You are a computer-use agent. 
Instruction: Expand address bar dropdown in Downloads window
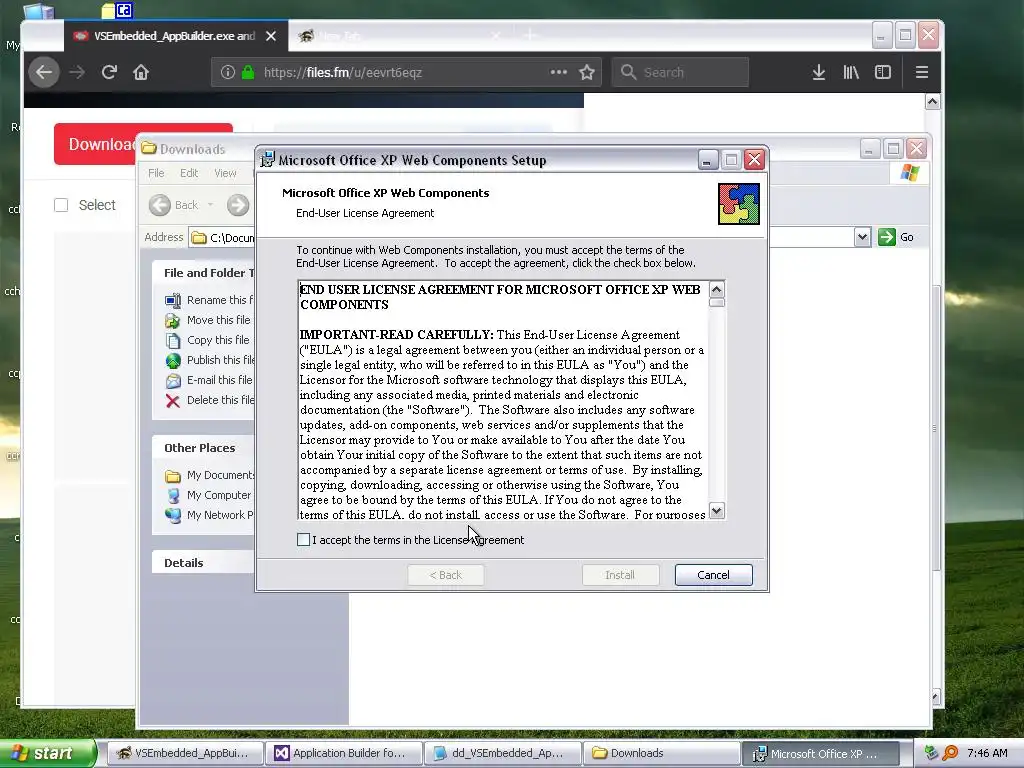point(862,236)
